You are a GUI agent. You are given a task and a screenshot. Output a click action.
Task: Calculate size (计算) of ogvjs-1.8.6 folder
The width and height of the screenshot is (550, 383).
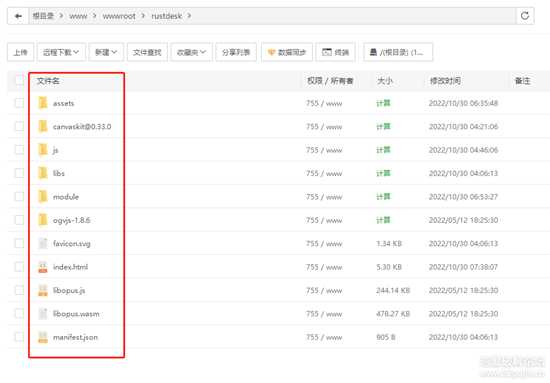click(383, 220)
